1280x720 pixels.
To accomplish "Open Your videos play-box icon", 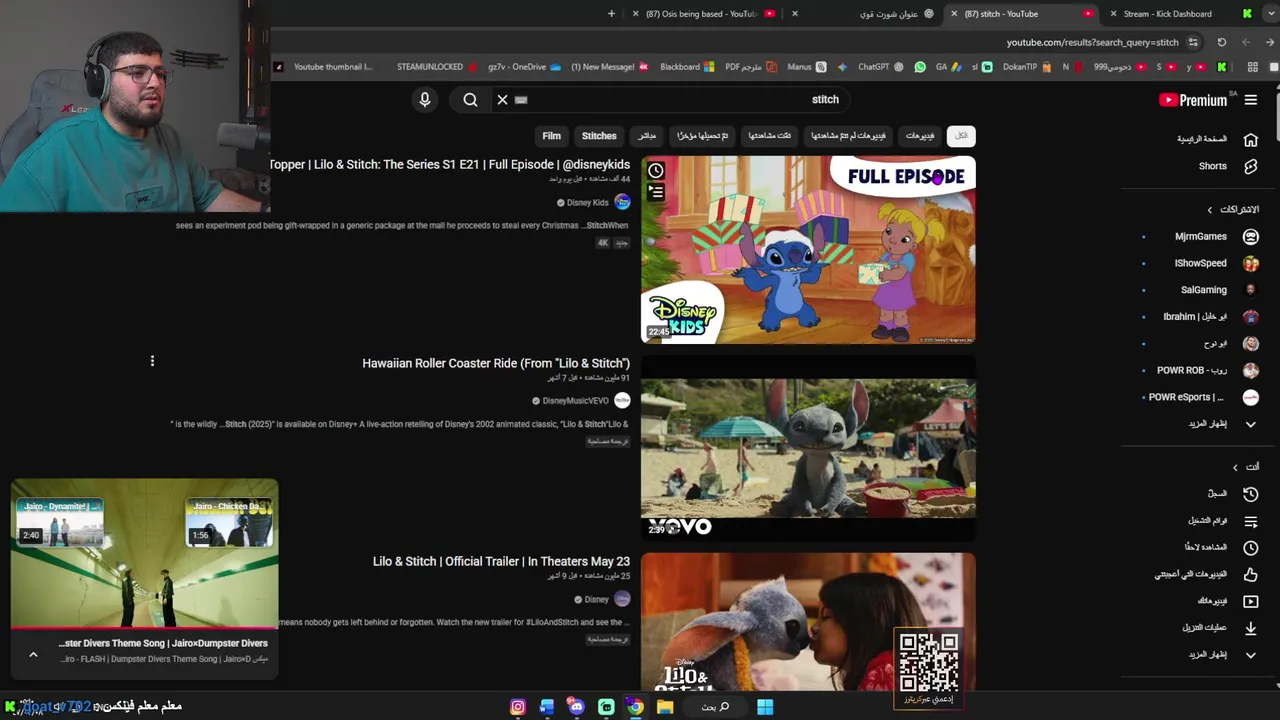I will pos(1251,601).
